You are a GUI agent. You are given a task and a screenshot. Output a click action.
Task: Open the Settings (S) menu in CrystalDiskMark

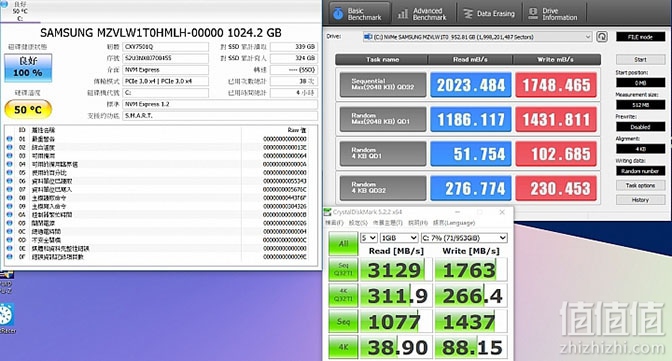click(358, 223)
